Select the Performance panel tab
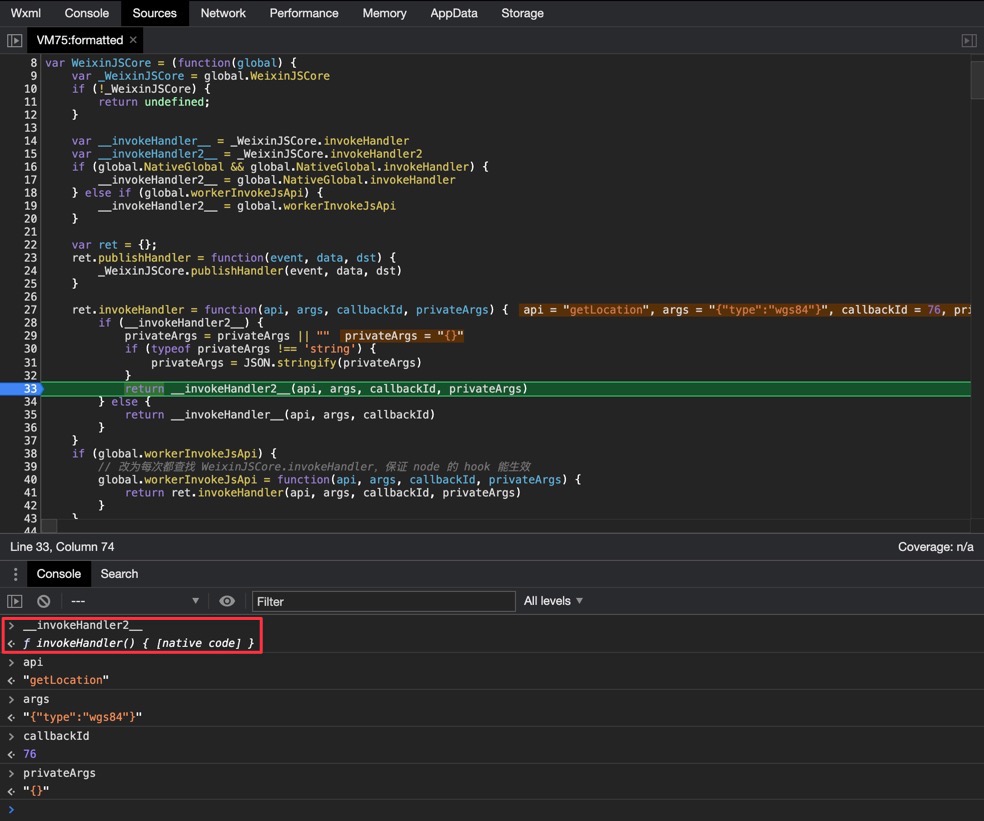This screenshot has width=984, height=821. click(303, 13)
